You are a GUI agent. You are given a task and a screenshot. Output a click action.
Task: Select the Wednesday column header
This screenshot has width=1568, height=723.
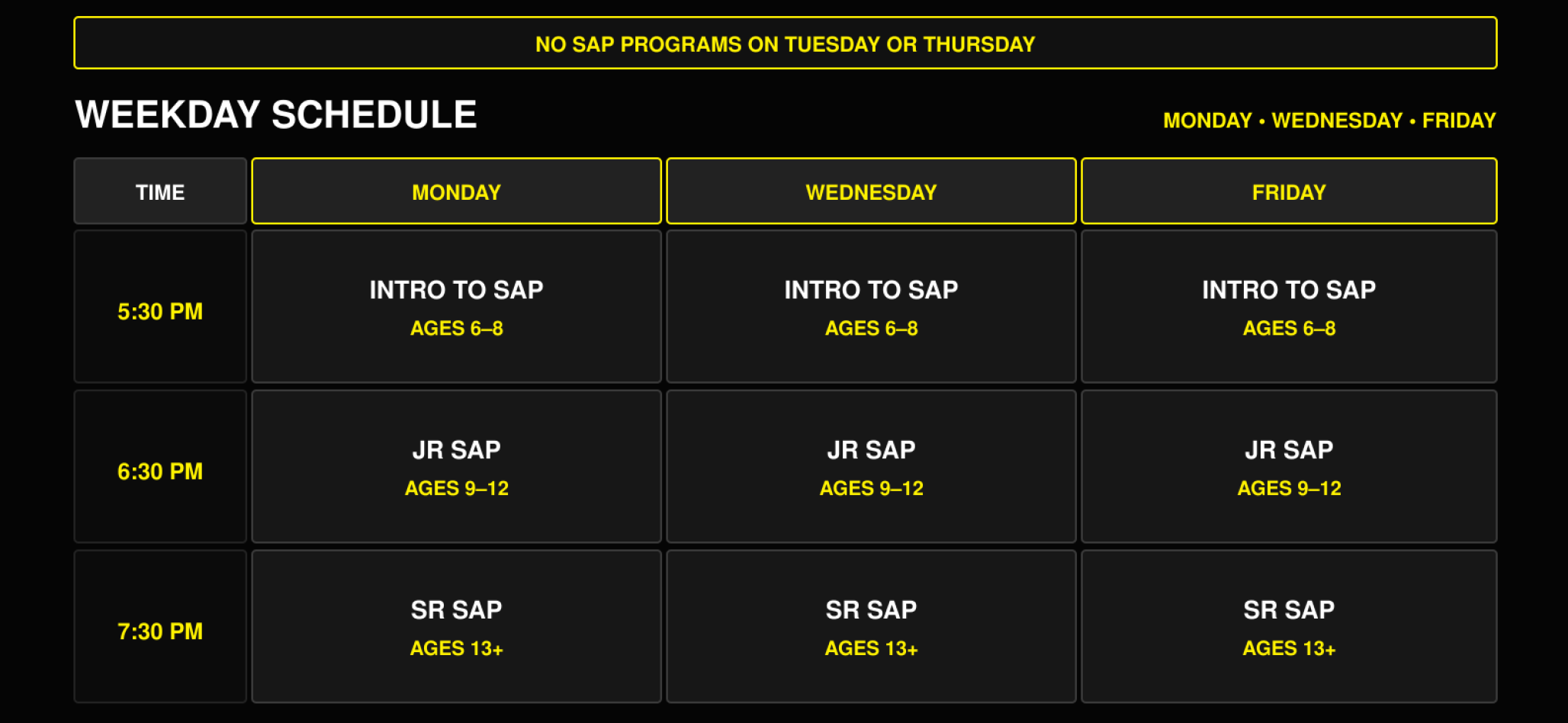(x=871, y=191)
